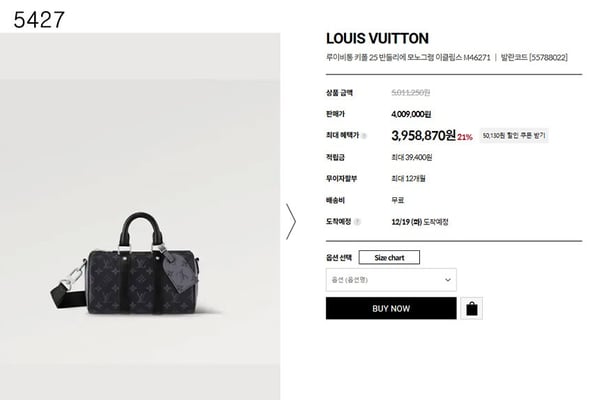The height and width of the screenshot is (400, 600).
Task: Expand the option dropdown chevron
Action: 447,280
